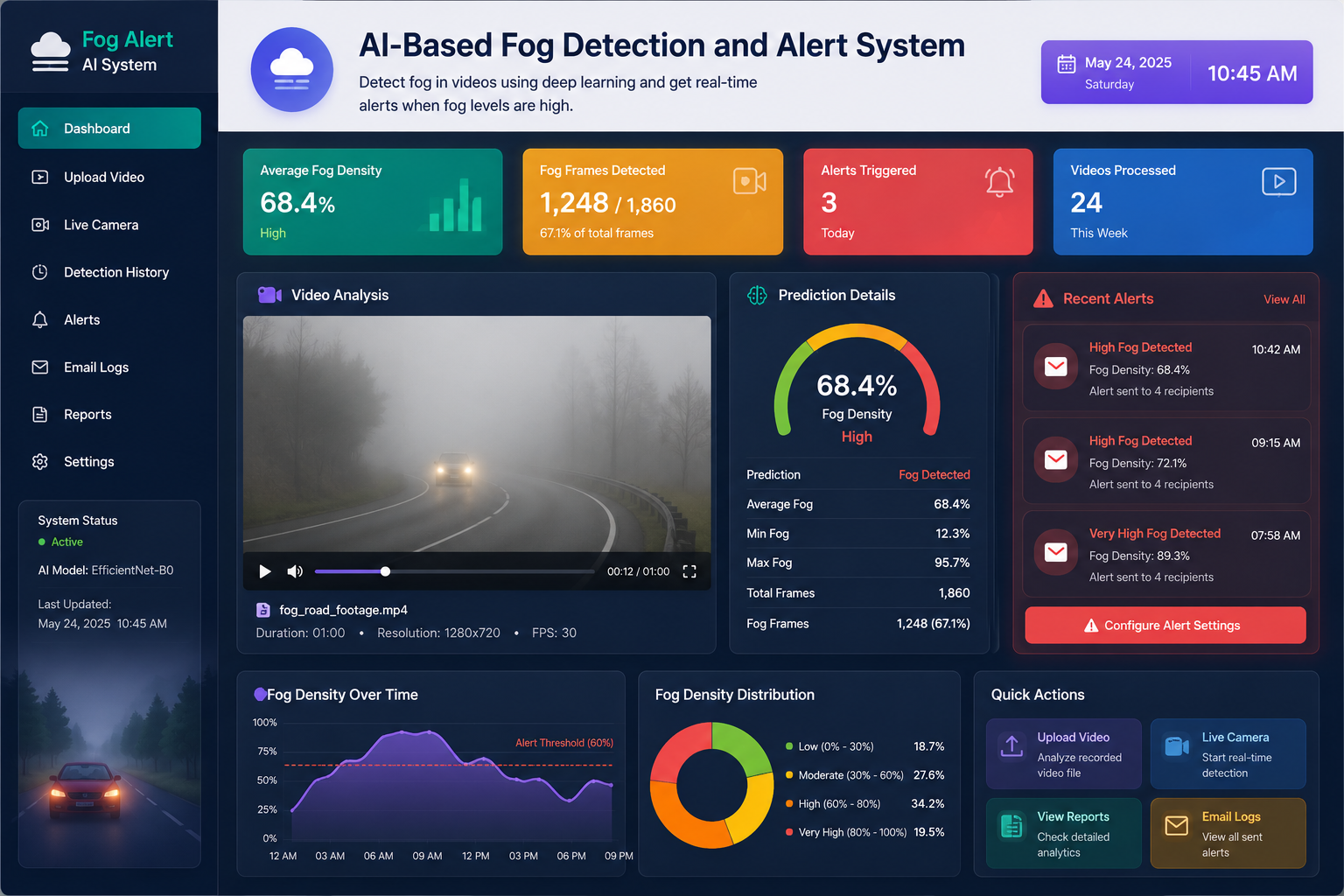Click the Videos Processed 24 card
The height and width of the screenshot is (896, 1344).
1183,202
